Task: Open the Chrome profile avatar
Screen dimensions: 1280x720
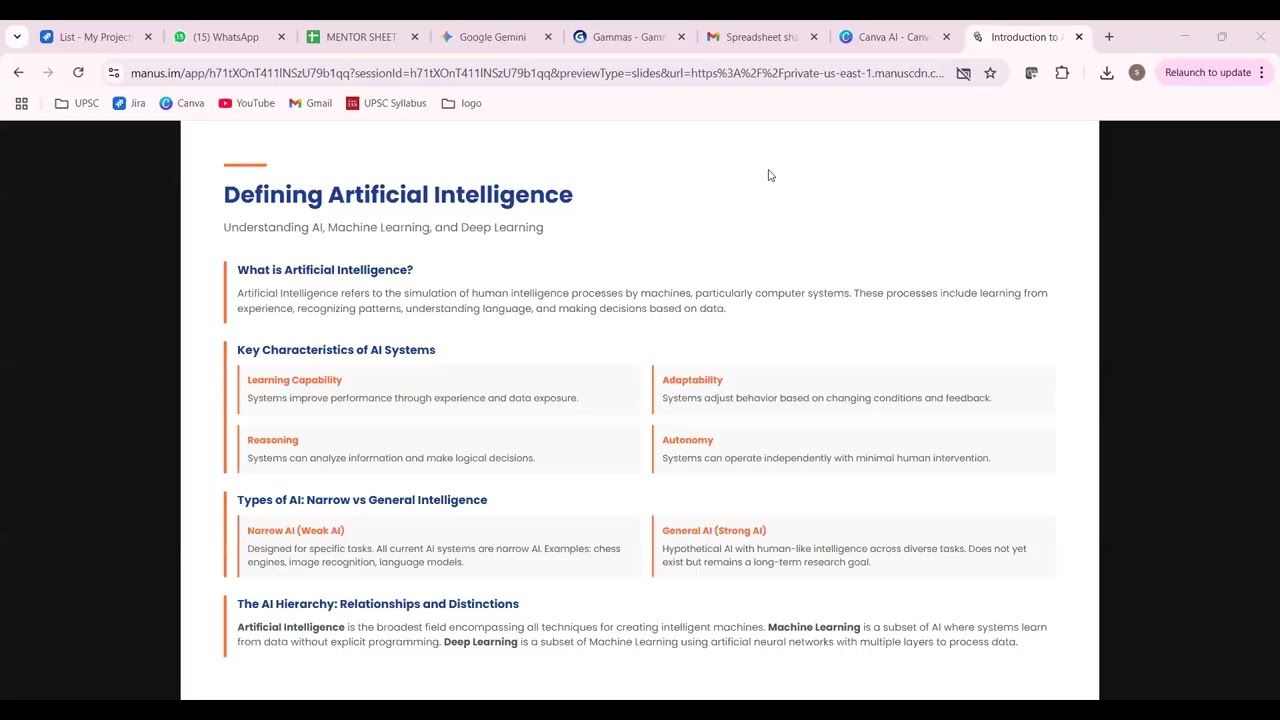Action: (1136, 73)
